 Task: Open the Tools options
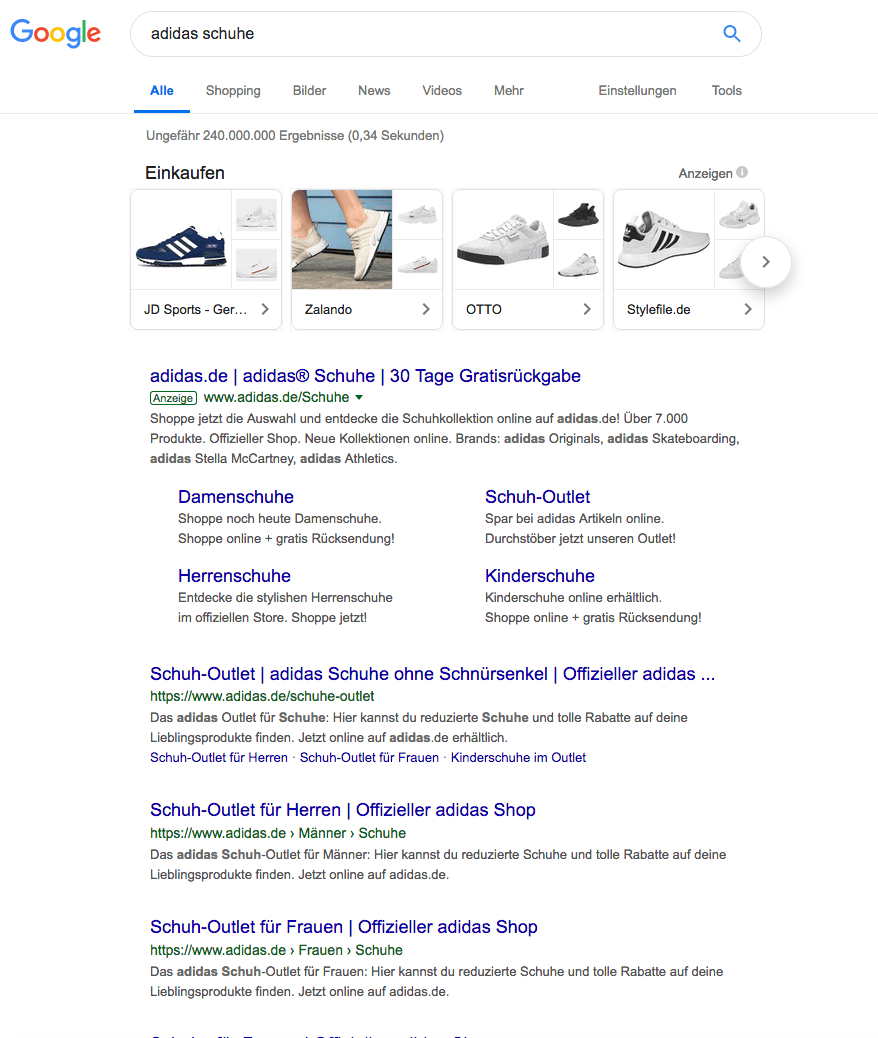[726, 91]
